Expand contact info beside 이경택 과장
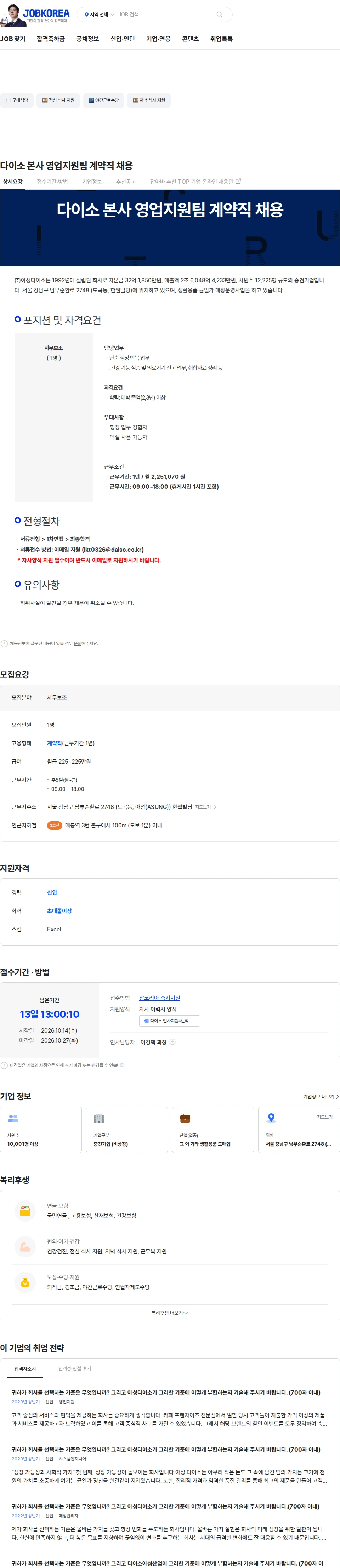Screen dimensions: 340x1568 pyautogui.click(x=172, y=1043)
